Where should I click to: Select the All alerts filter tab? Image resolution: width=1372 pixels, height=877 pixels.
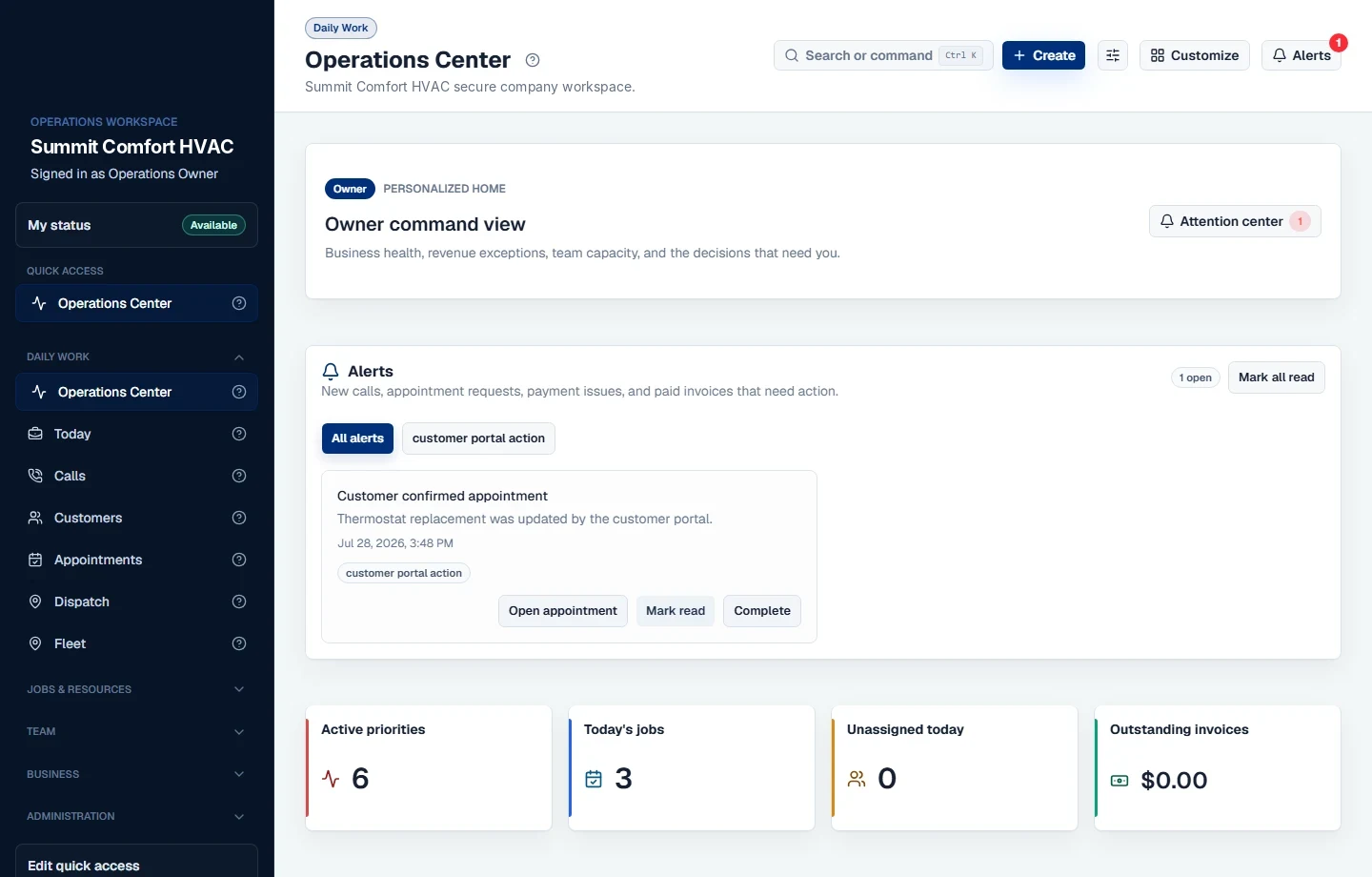coord(357,438)
